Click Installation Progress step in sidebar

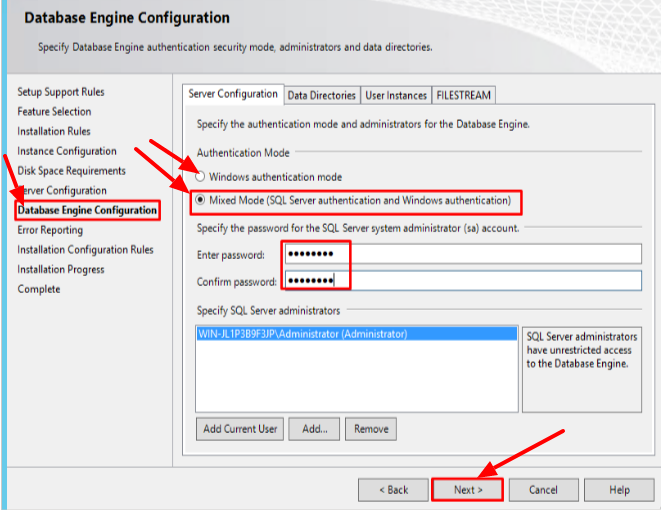pos(61,270)
